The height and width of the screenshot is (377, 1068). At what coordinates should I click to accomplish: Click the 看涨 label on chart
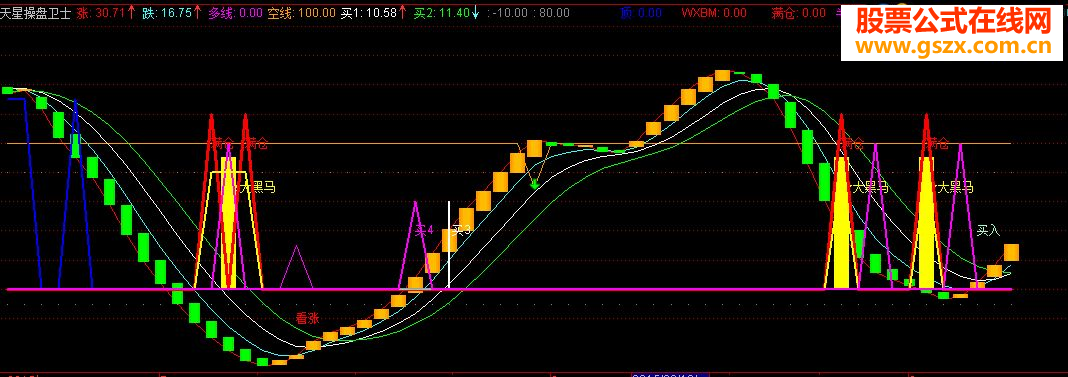coord(307,318)
